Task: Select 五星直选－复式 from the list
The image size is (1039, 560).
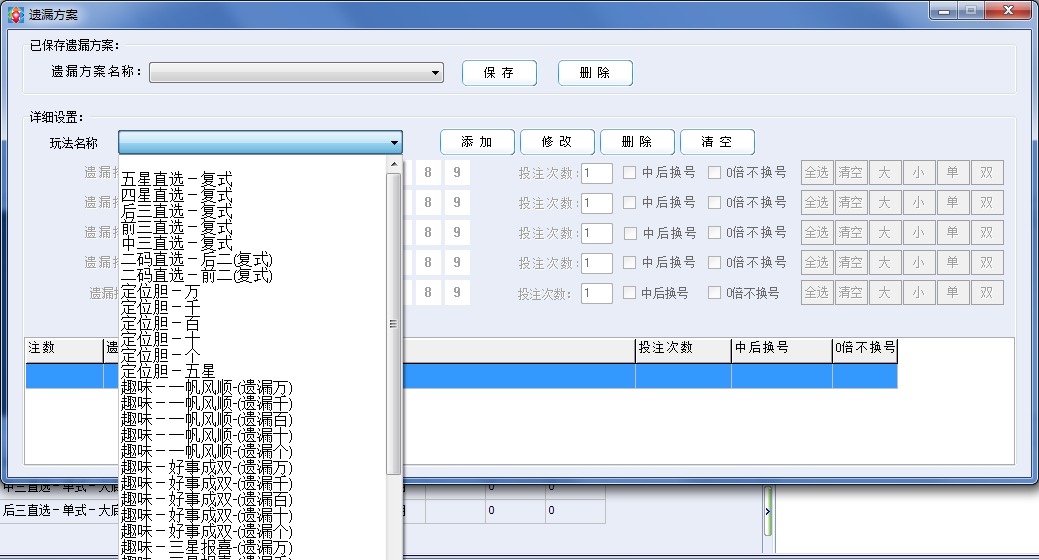Action: coord(177,179)
